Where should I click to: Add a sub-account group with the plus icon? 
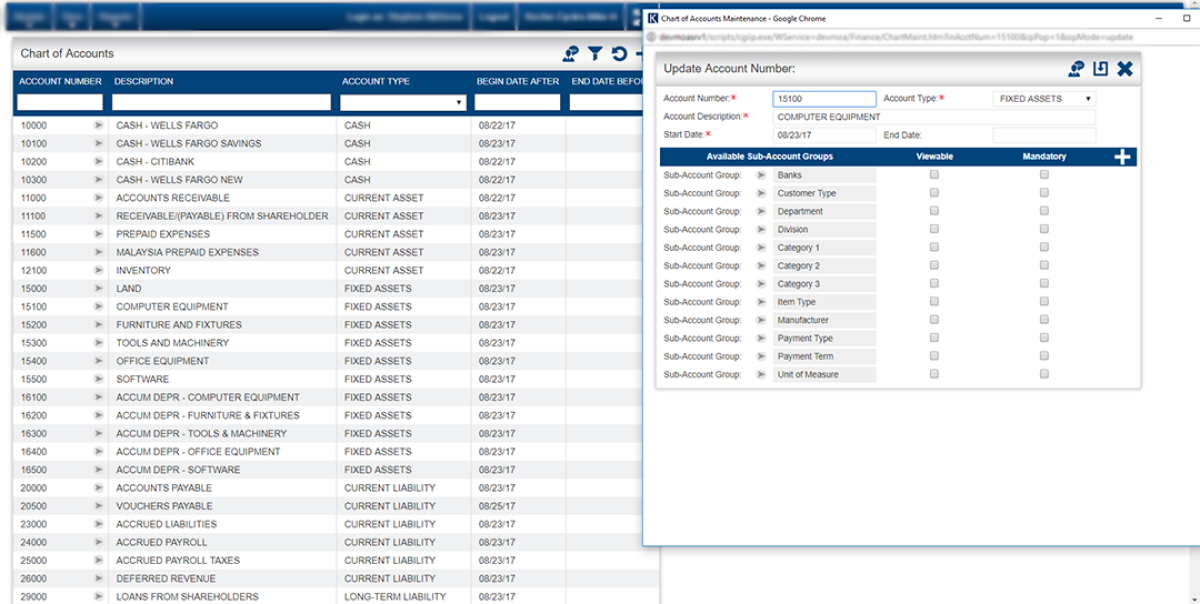[1122, 157]
